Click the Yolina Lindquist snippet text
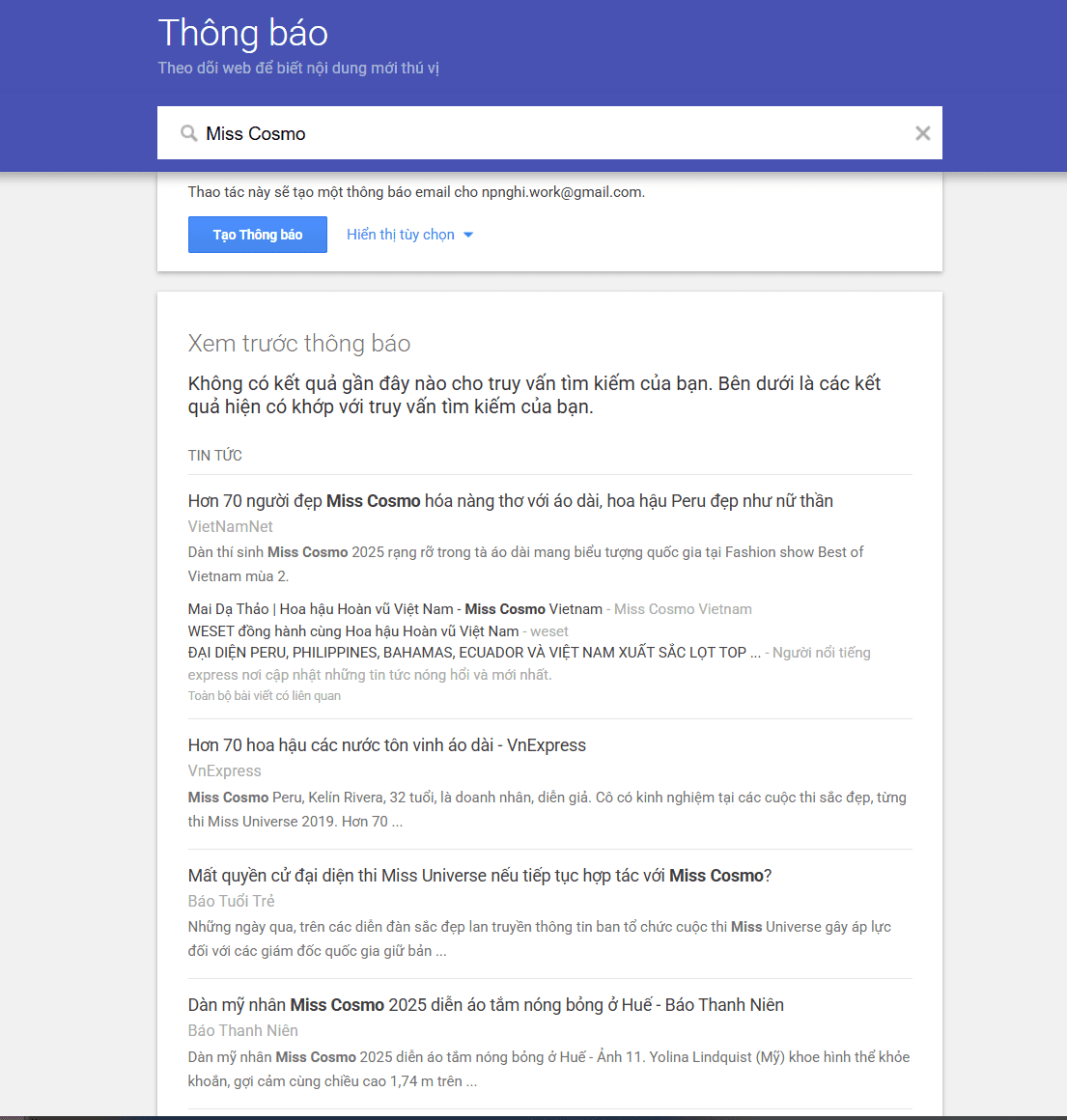This screenshot has width=1067, height=1120. 548,1069
